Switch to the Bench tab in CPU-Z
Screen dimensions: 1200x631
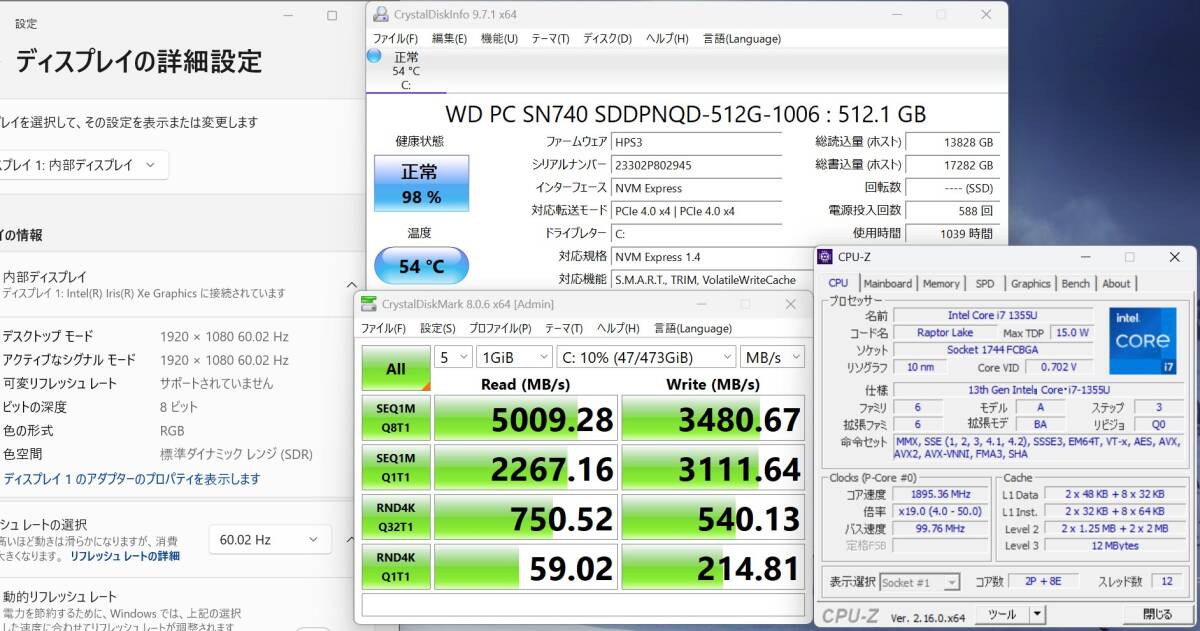point(1075,283)
